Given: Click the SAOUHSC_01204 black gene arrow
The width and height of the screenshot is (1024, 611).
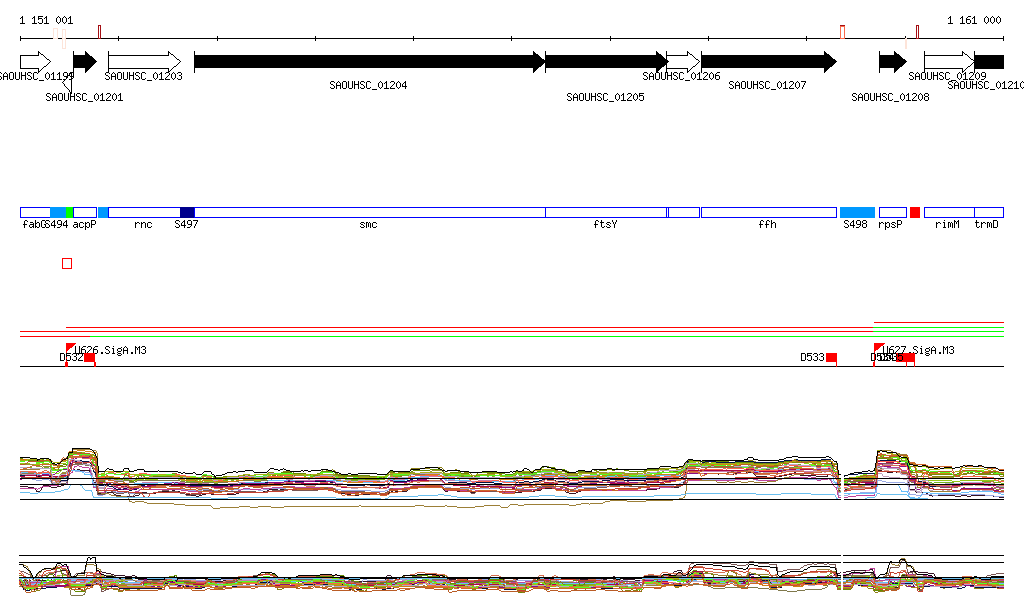Looking at the screenshot, I should tap(369, 62).
